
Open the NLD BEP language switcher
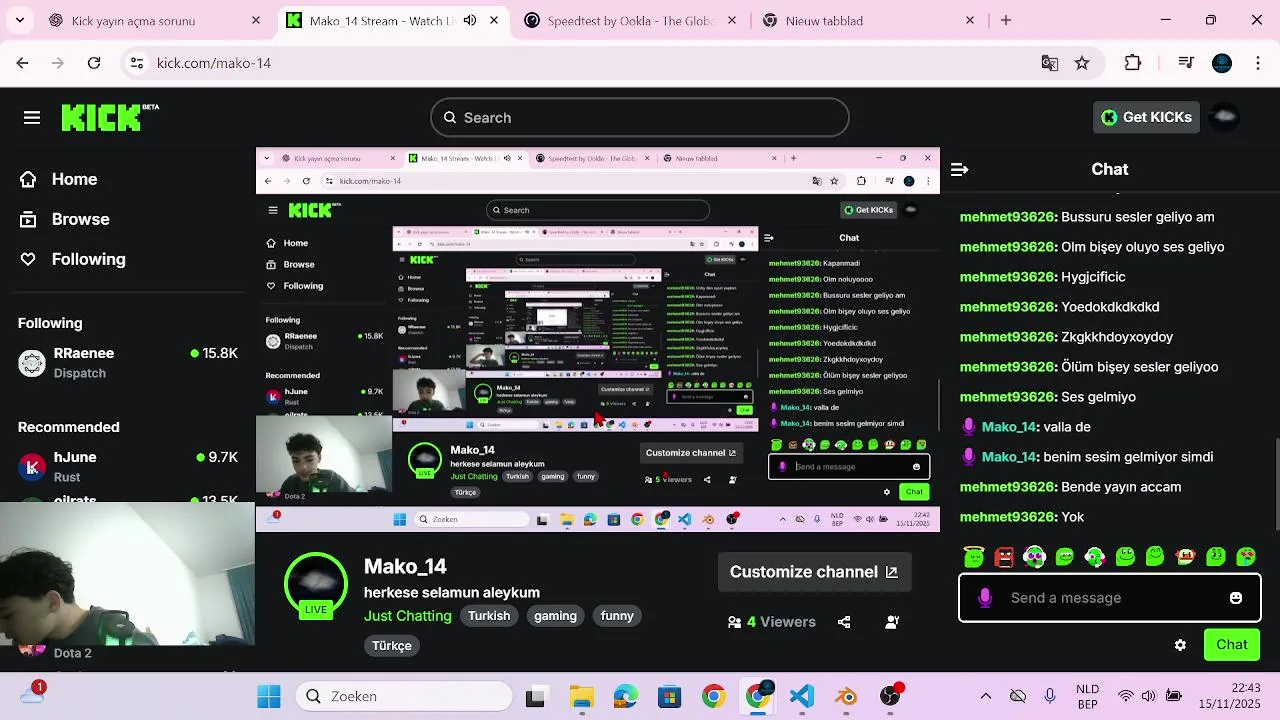pyautogui.click(x=1087, y=696)
